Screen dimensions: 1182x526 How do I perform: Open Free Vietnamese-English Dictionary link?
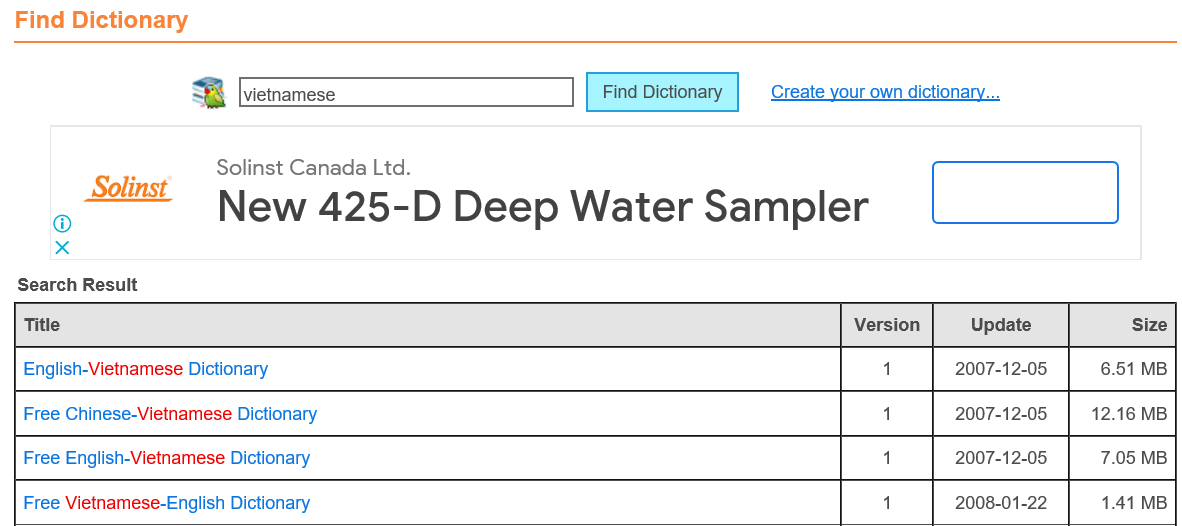(167, 503)
